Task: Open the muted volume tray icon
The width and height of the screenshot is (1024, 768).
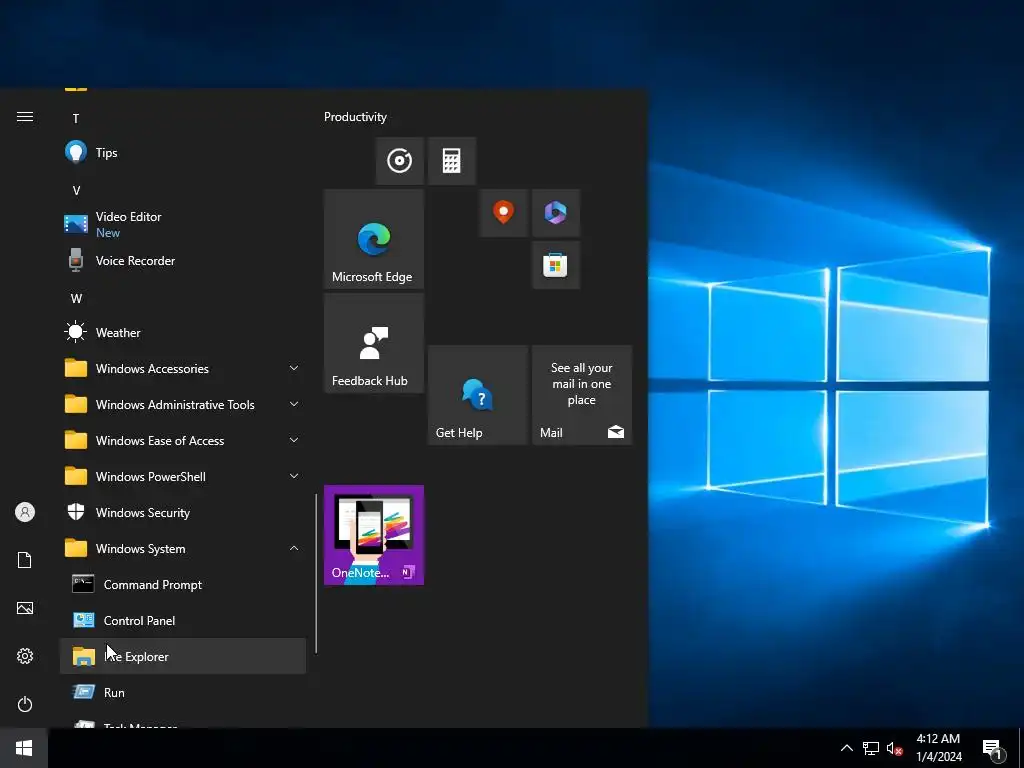Action: pyautogui.click(x=894, y=748)
